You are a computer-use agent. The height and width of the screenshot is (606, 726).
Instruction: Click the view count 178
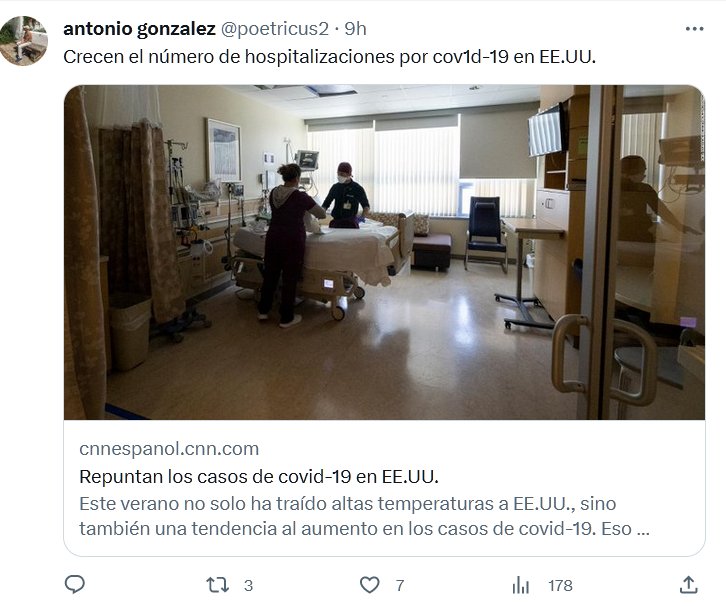(x=560, y=586)
